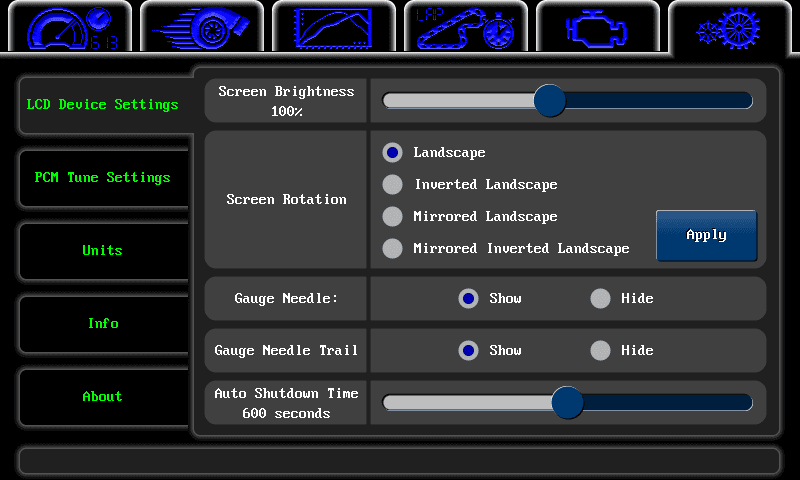Set Gauge Needle Trail to Show
This screenshot has width=800, height=480.
[x=468, y=350]
